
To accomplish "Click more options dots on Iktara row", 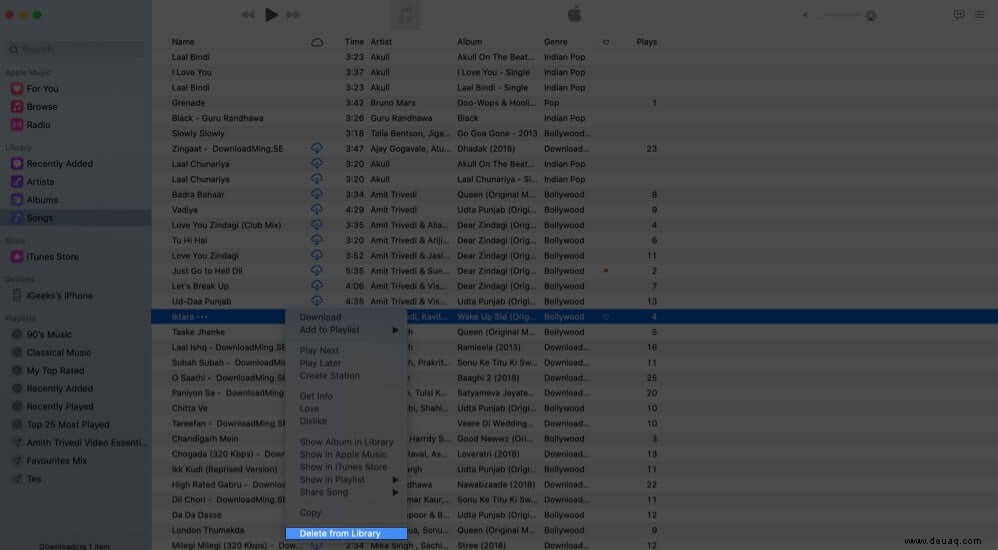I will (202, 317).
